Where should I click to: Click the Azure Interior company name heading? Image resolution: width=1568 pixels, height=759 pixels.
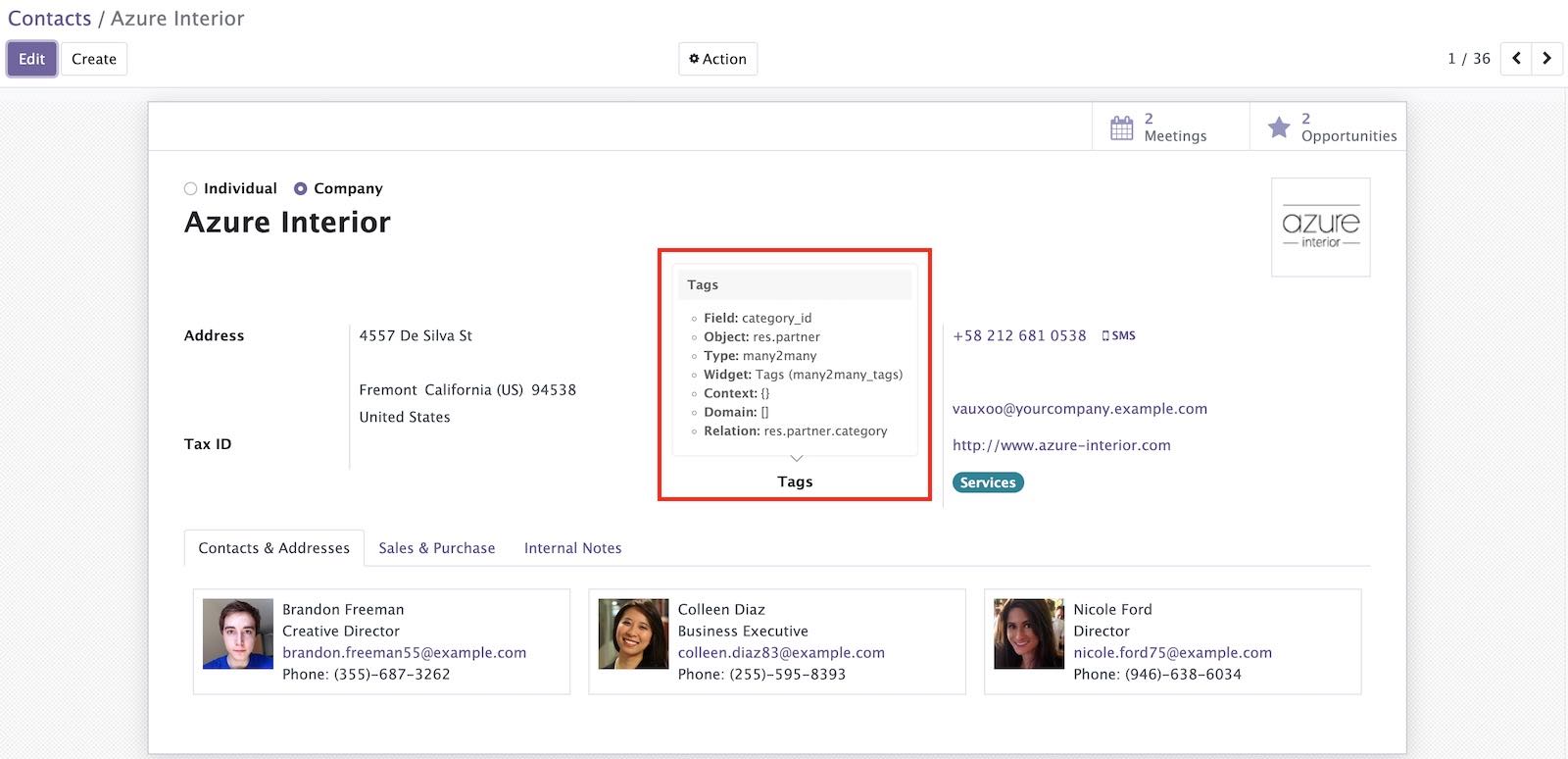pyautogui.click(x=287, y=223)
